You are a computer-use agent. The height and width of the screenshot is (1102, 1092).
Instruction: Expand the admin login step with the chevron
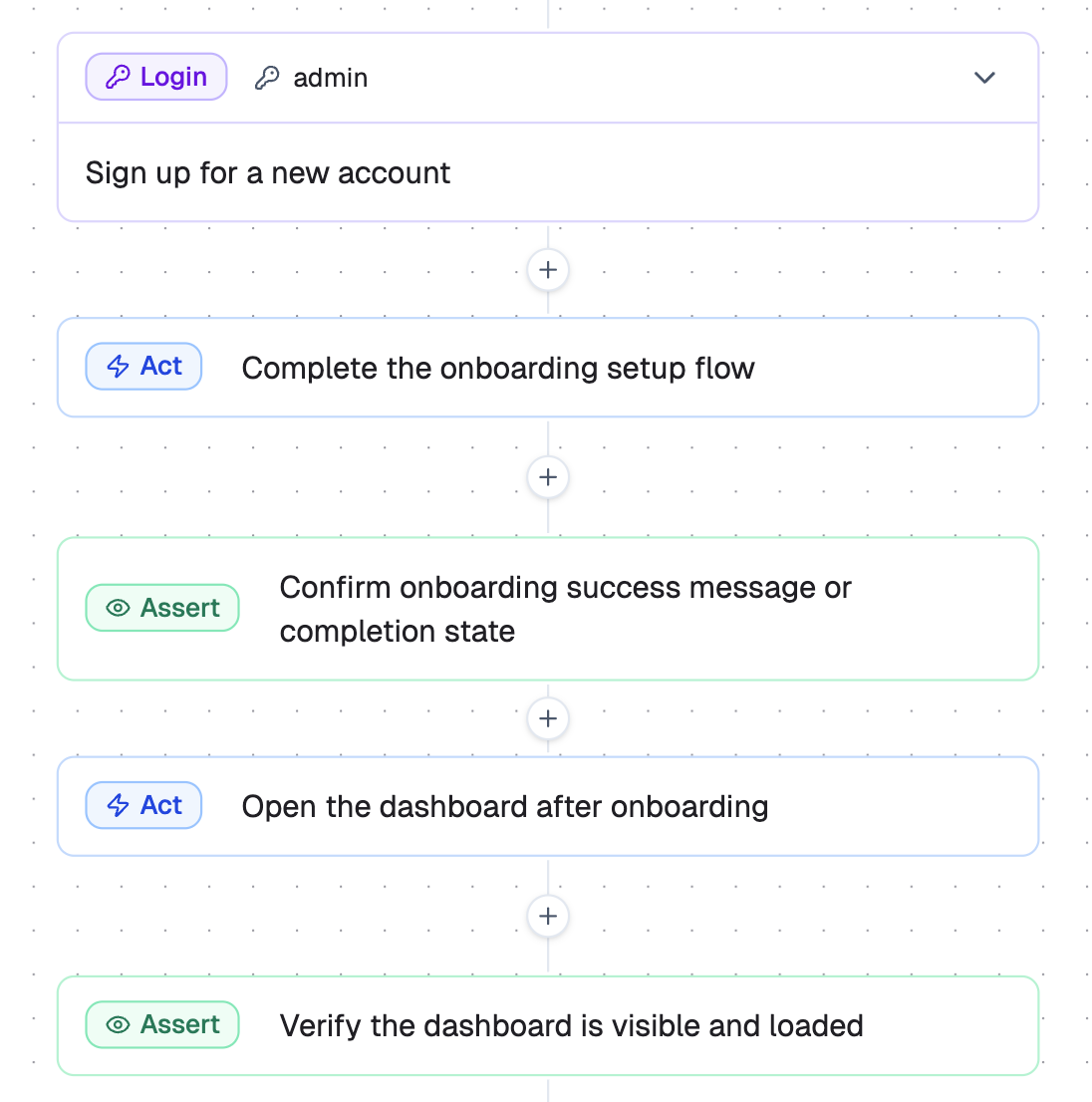984,77
